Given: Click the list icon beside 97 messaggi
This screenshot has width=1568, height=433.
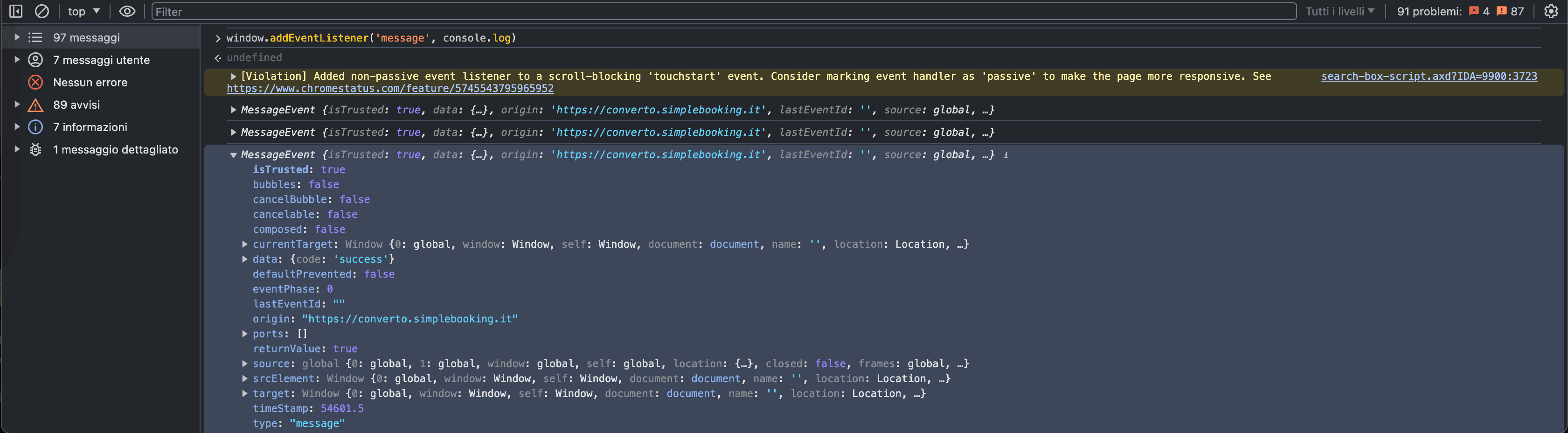Looking at the screenshot, I should [35, 37].
